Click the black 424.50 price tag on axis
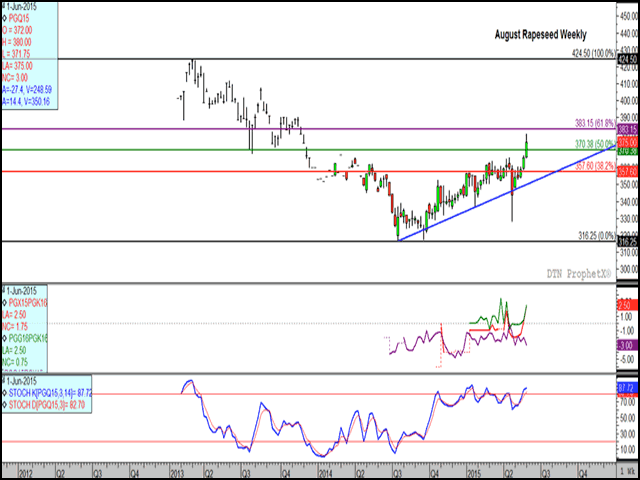The width and height of the screenshot is (640, 480). click(628, 59)
